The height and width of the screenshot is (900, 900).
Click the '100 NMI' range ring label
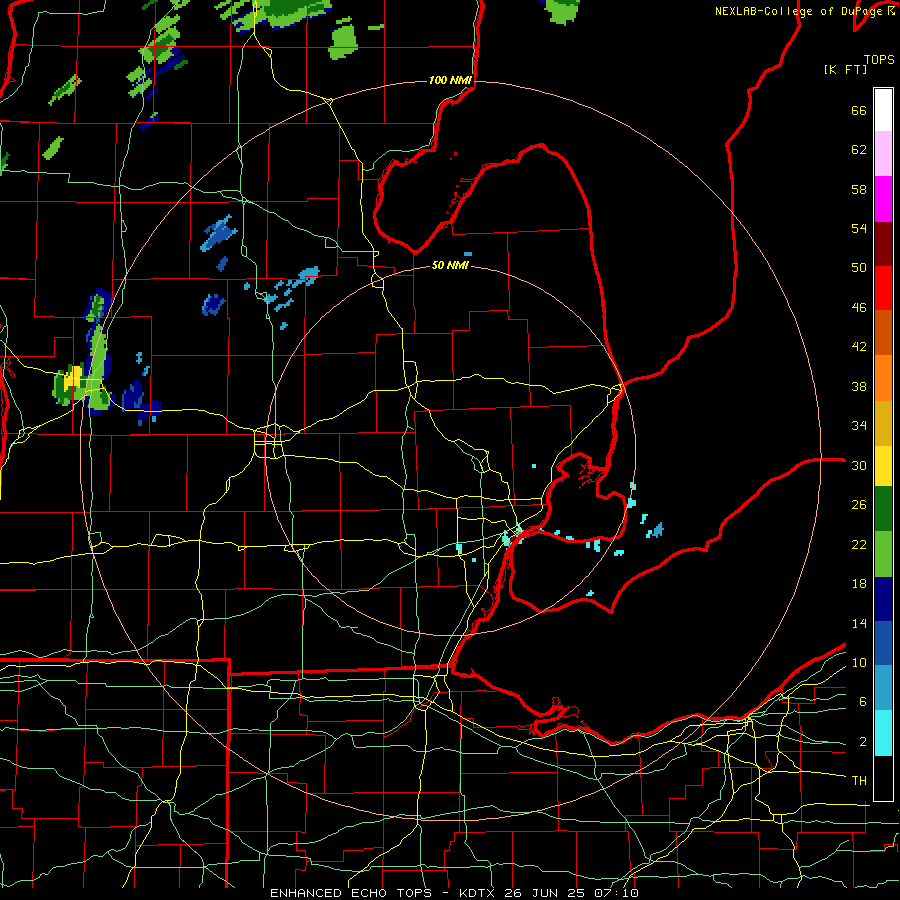click(x=450, y=80)
